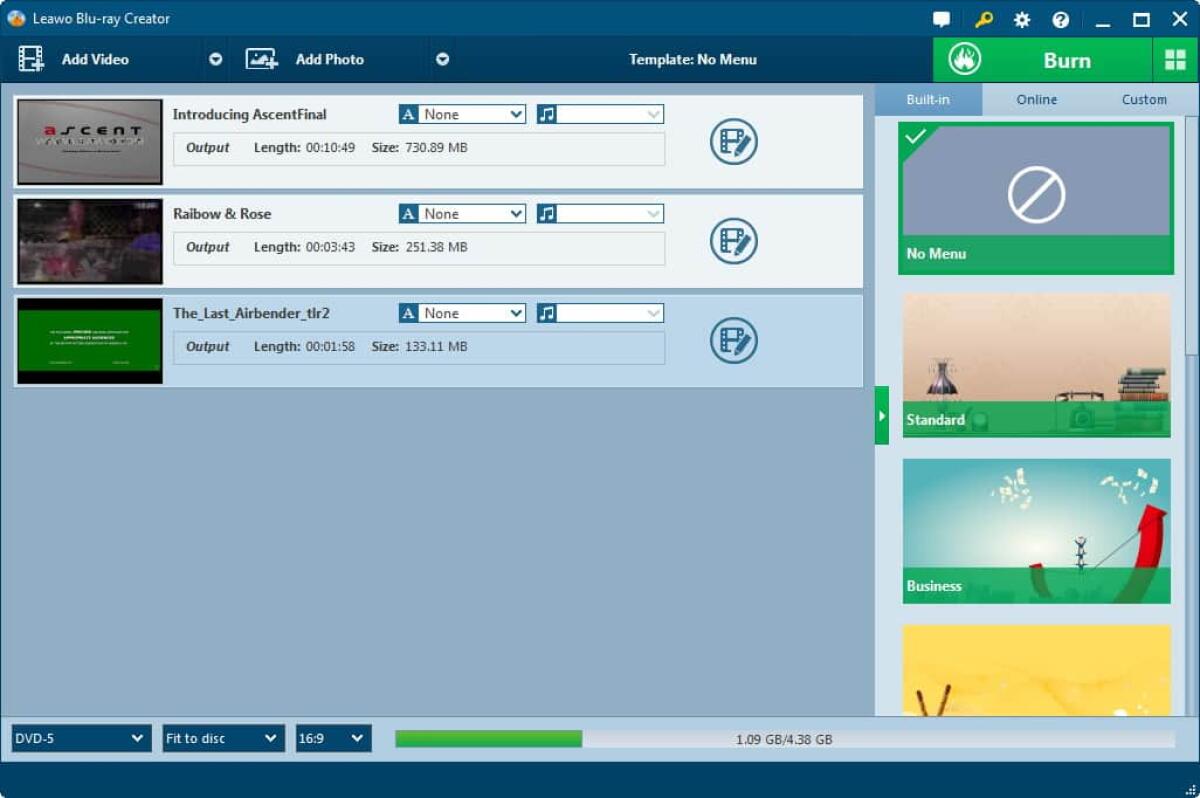Open the settings gear
The image size is (1200, 798).
click(1021, 19)
